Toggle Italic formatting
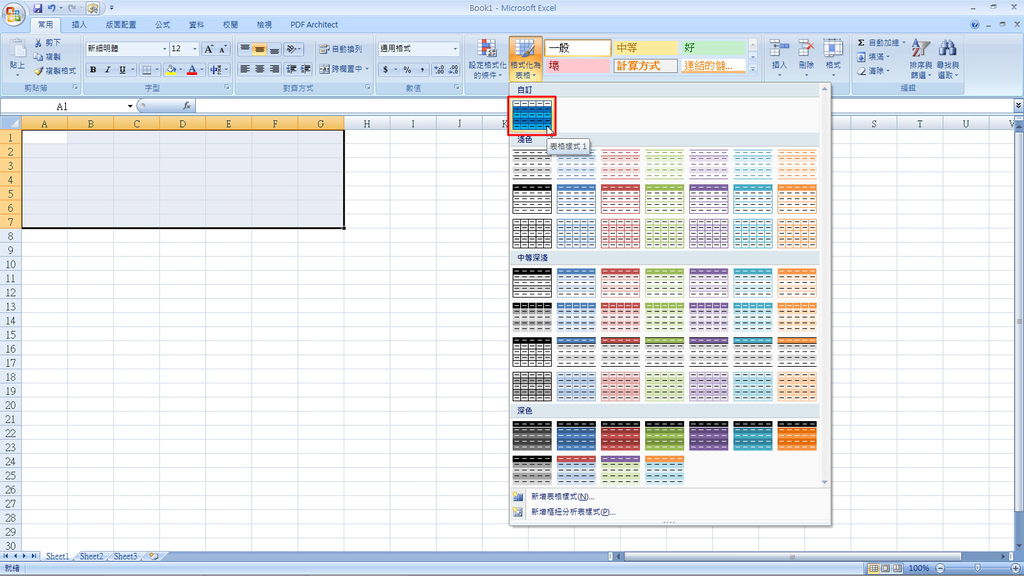Image resolution: width=1024 pixels, height=576 pixels. click(x=107, y=69)
